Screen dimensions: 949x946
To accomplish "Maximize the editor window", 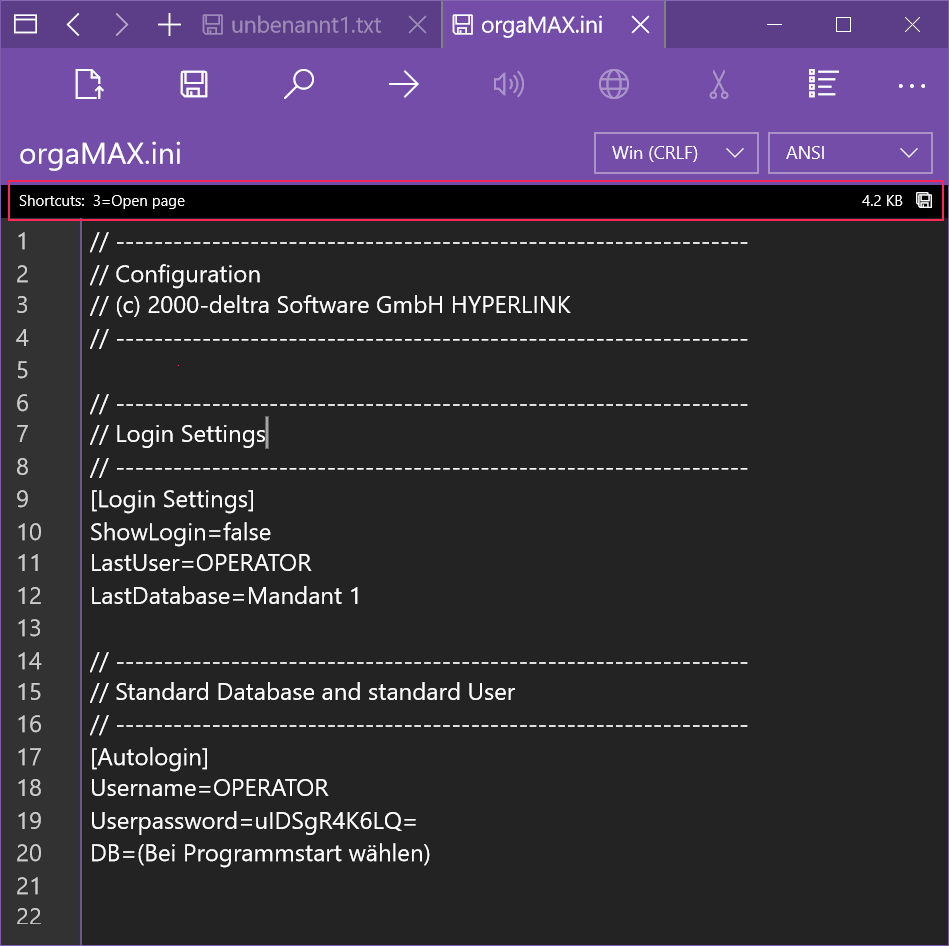I will [843, 25].
